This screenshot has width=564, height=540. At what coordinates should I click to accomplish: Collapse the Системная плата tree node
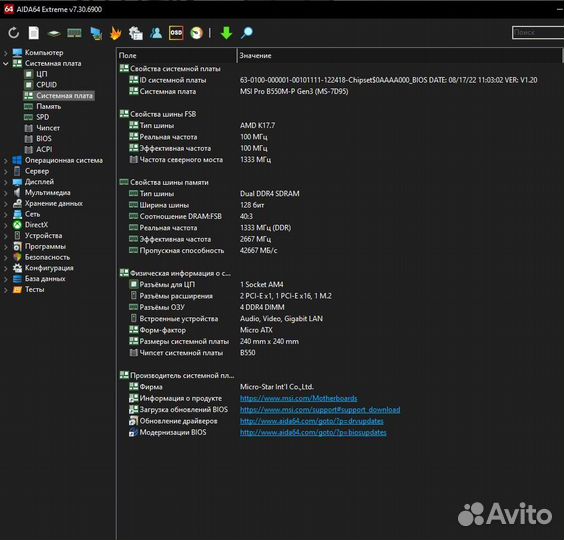[x=5, y=64]
